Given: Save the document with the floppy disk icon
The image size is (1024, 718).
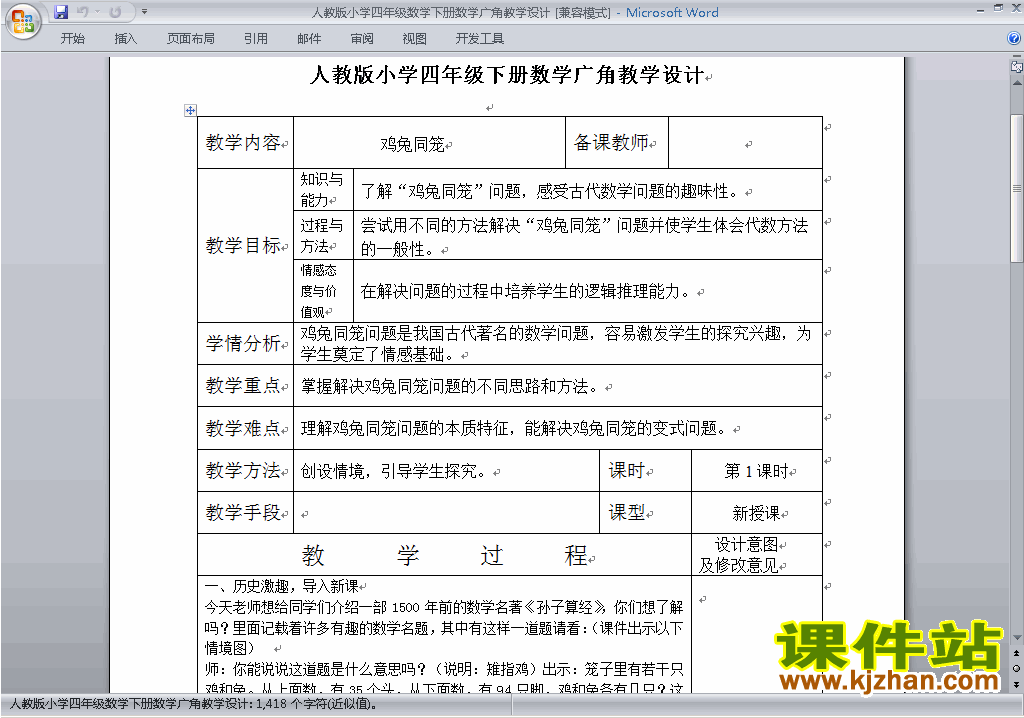Looking at the screenshot, I should (x=61, y=12).
